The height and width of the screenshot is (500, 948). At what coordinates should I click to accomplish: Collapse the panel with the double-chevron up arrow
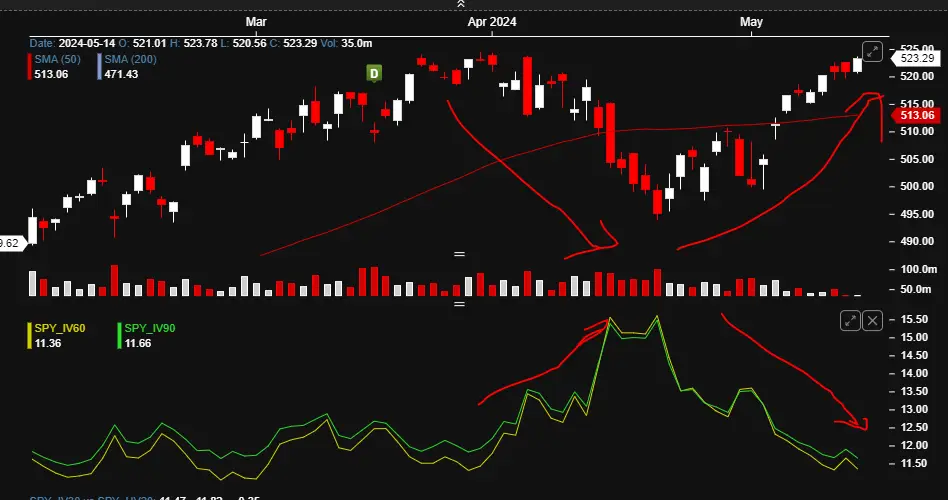(460, 4)
